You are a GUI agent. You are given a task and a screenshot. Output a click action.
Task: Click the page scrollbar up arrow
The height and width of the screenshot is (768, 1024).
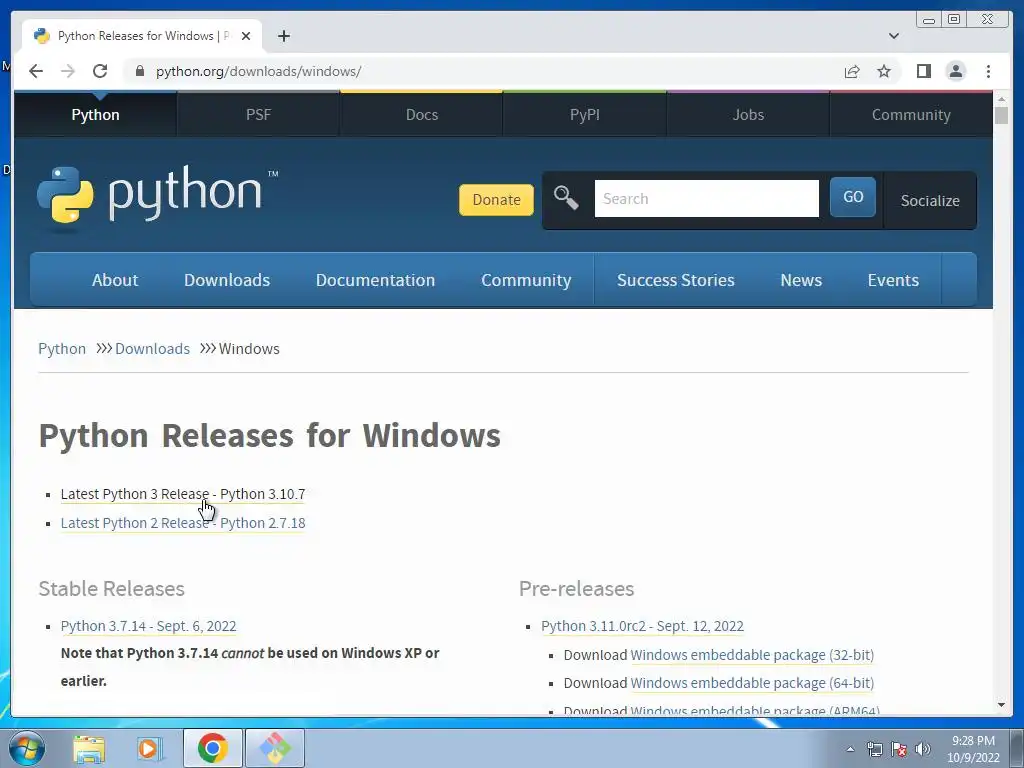1001,99
